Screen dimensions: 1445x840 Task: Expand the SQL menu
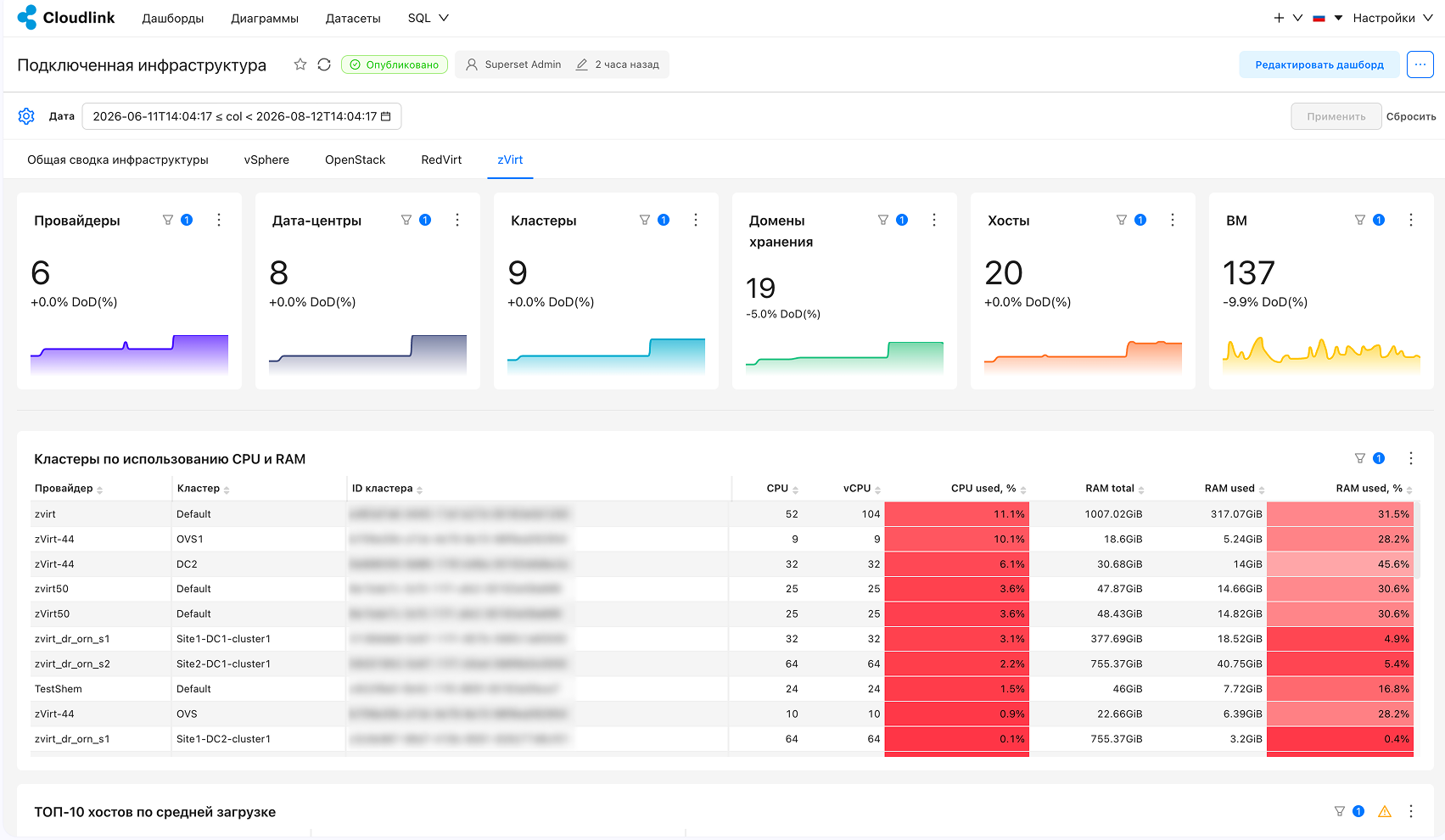[428, 18]
